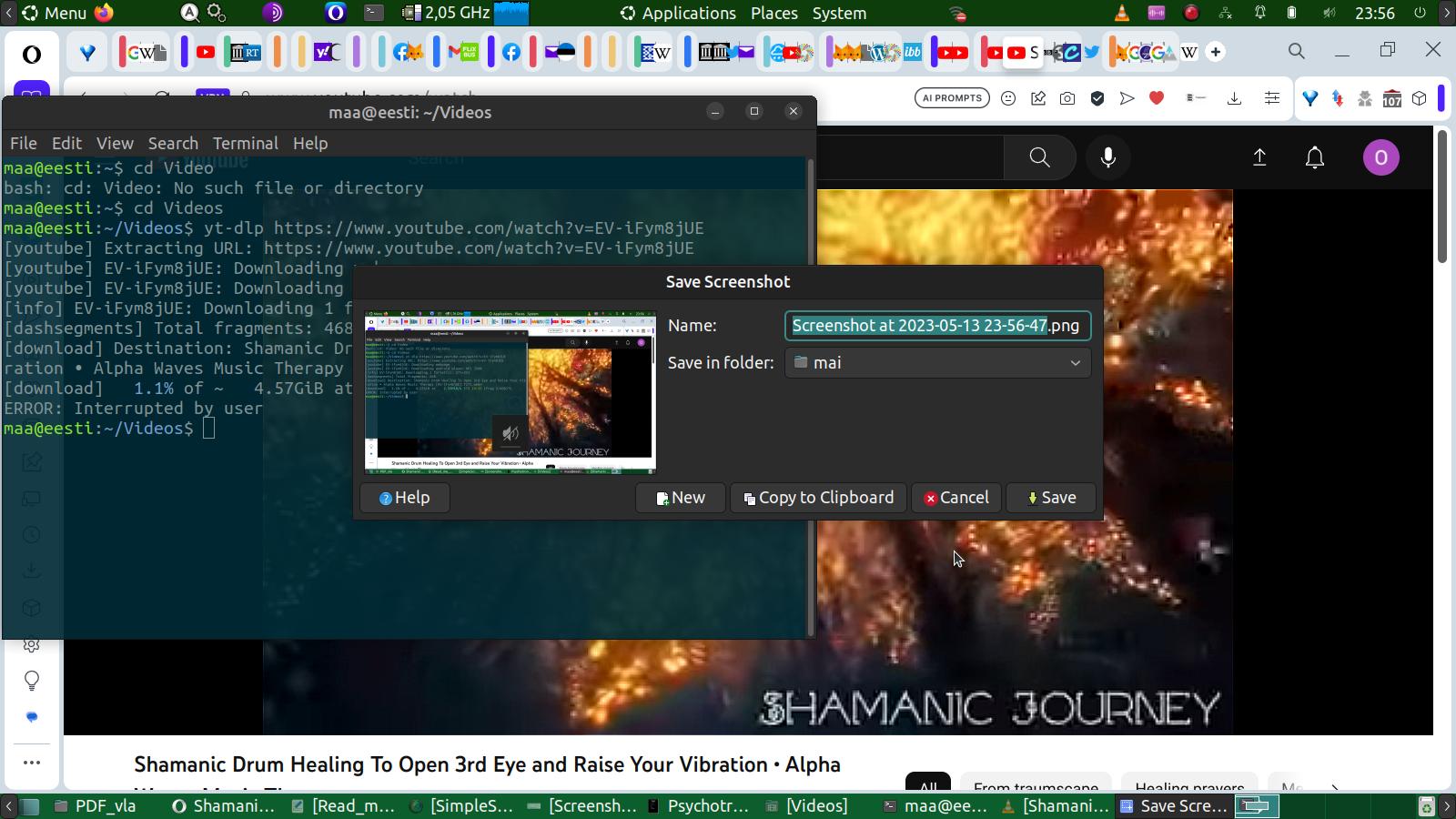The width and height of the screenshot is (1456, 819).
Task: Open the terminal View menu
Action: click(x=115, y=144)
